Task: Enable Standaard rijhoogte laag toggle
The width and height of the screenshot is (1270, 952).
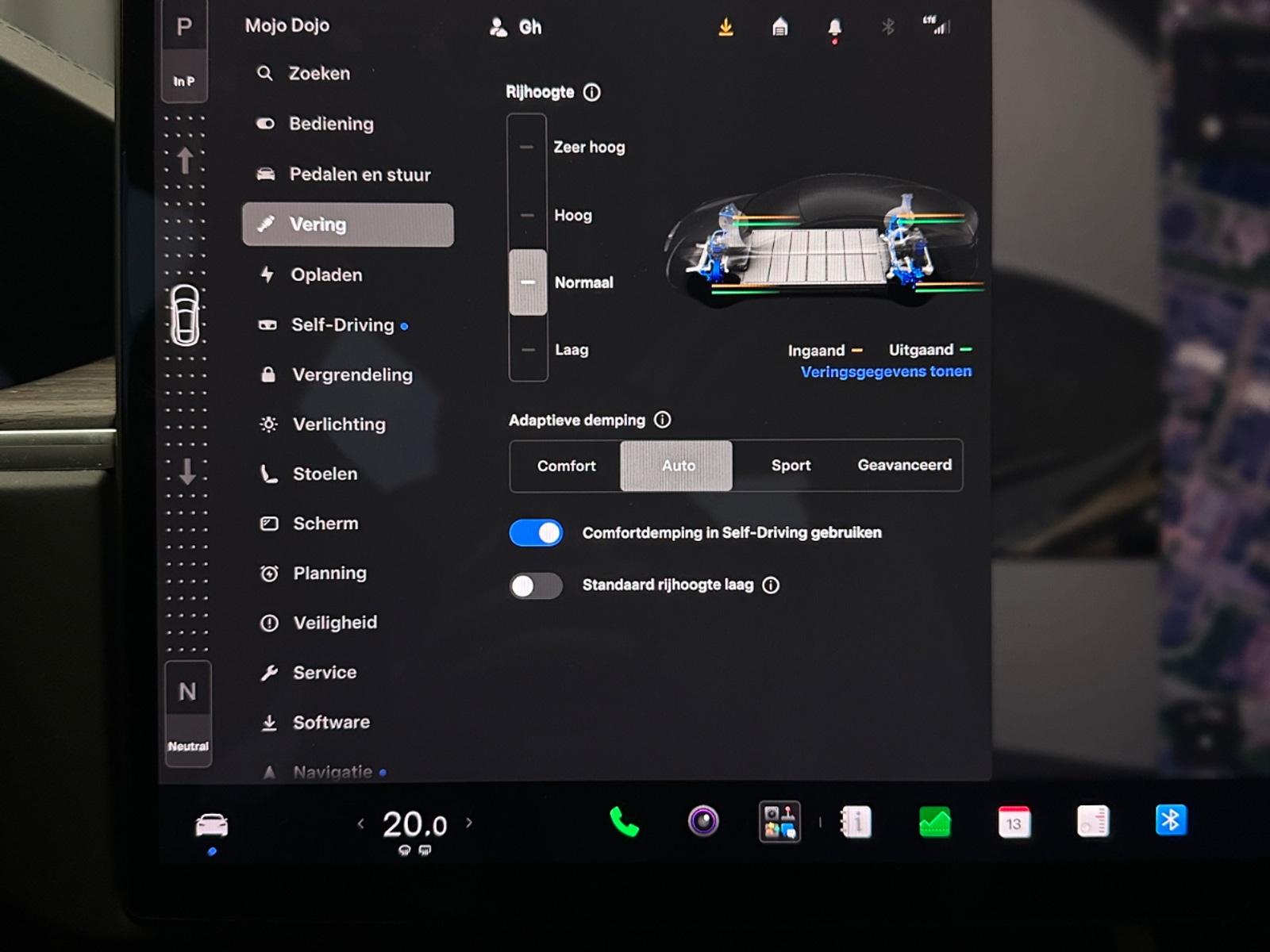Action: click(536, 585)
